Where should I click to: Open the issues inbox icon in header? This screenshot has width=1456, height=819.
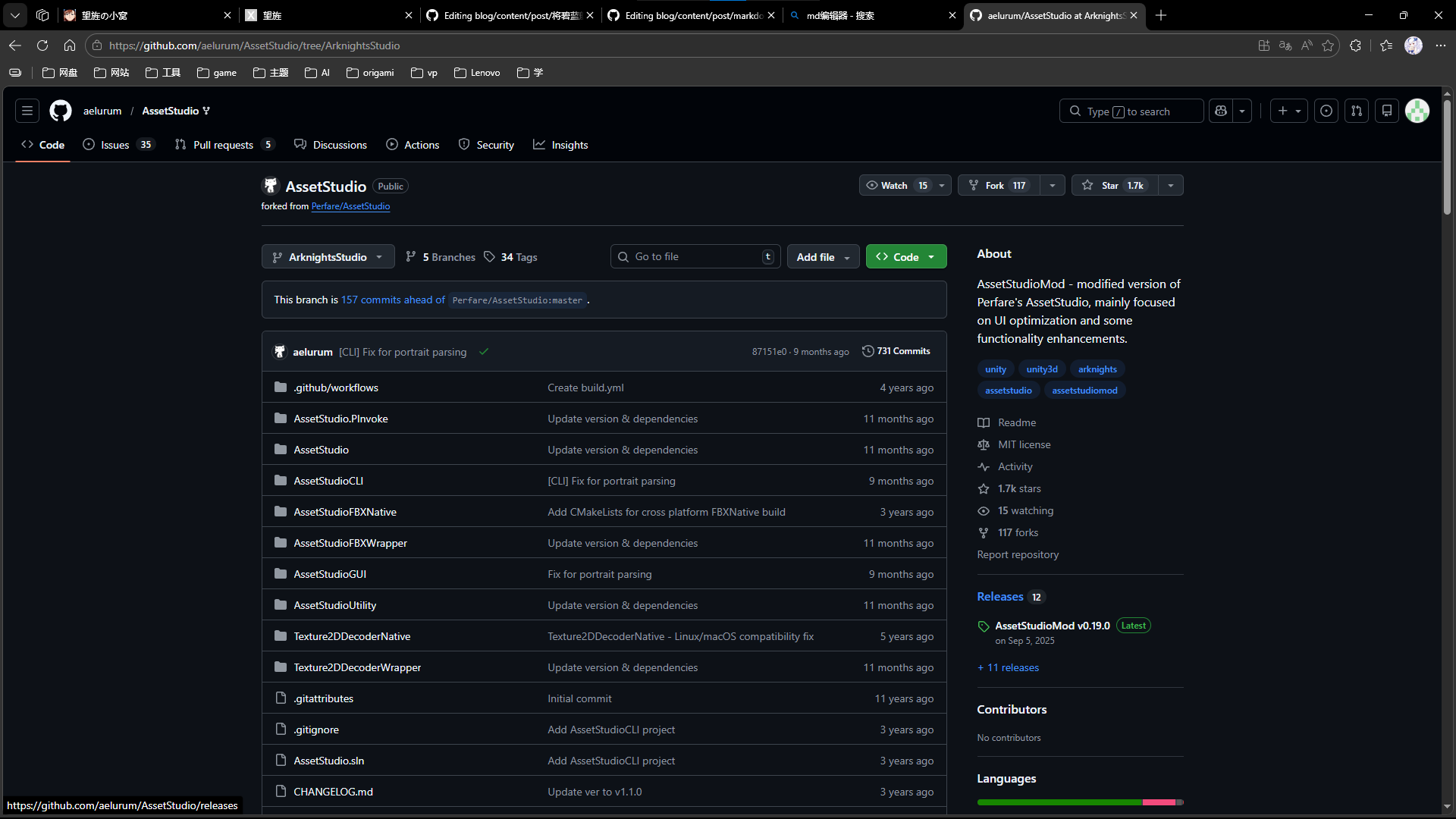[x=1326, y=111]
